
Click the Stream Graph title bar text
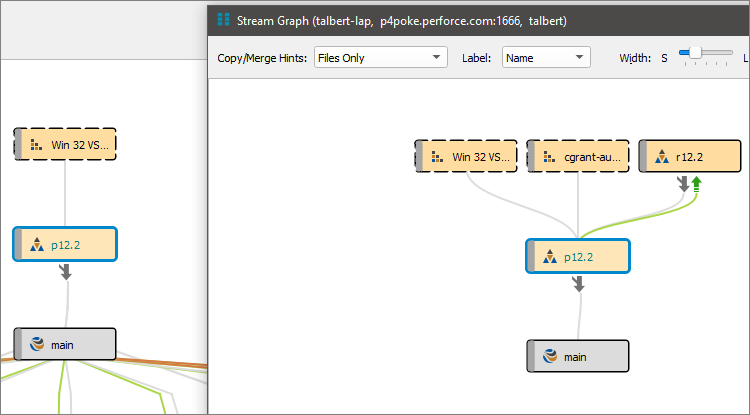(x=388, y=19)
